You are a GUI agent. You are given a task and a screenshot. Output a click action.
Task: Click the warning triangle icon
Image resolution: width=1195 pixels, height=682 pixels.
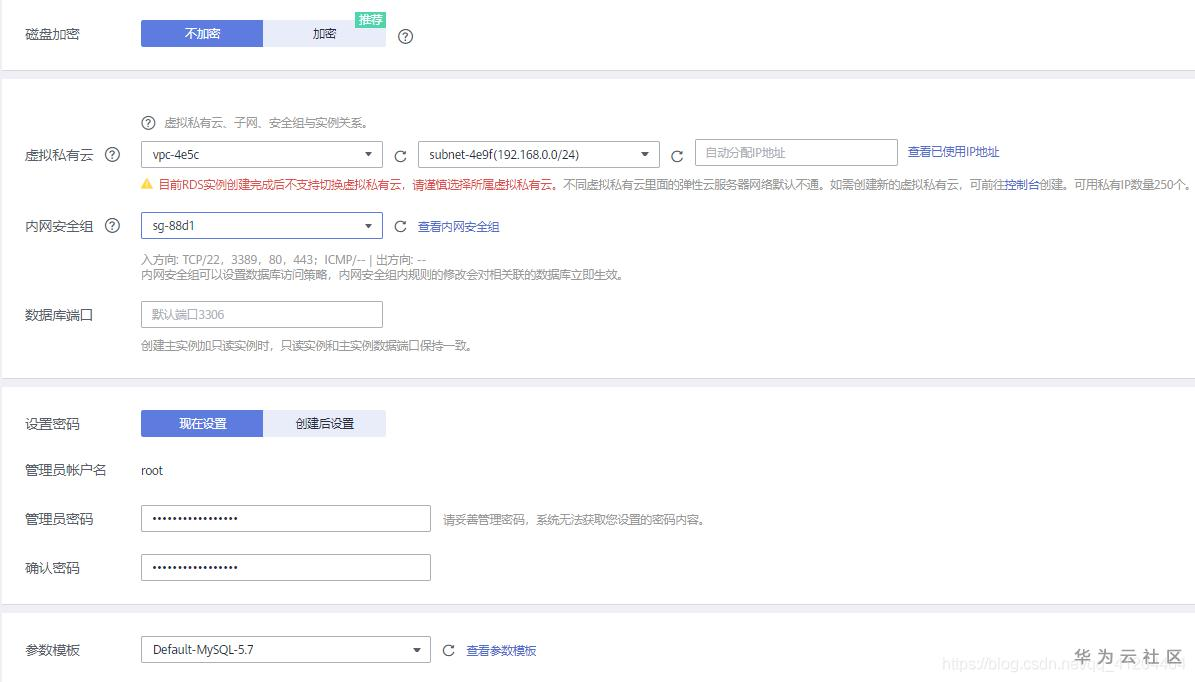(147, 184)
